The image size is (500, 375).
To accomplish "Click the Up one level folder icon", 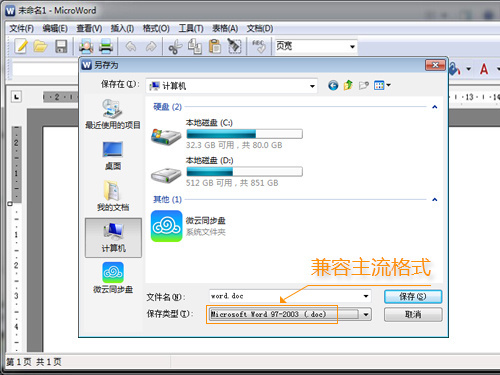I will (348, 85).
